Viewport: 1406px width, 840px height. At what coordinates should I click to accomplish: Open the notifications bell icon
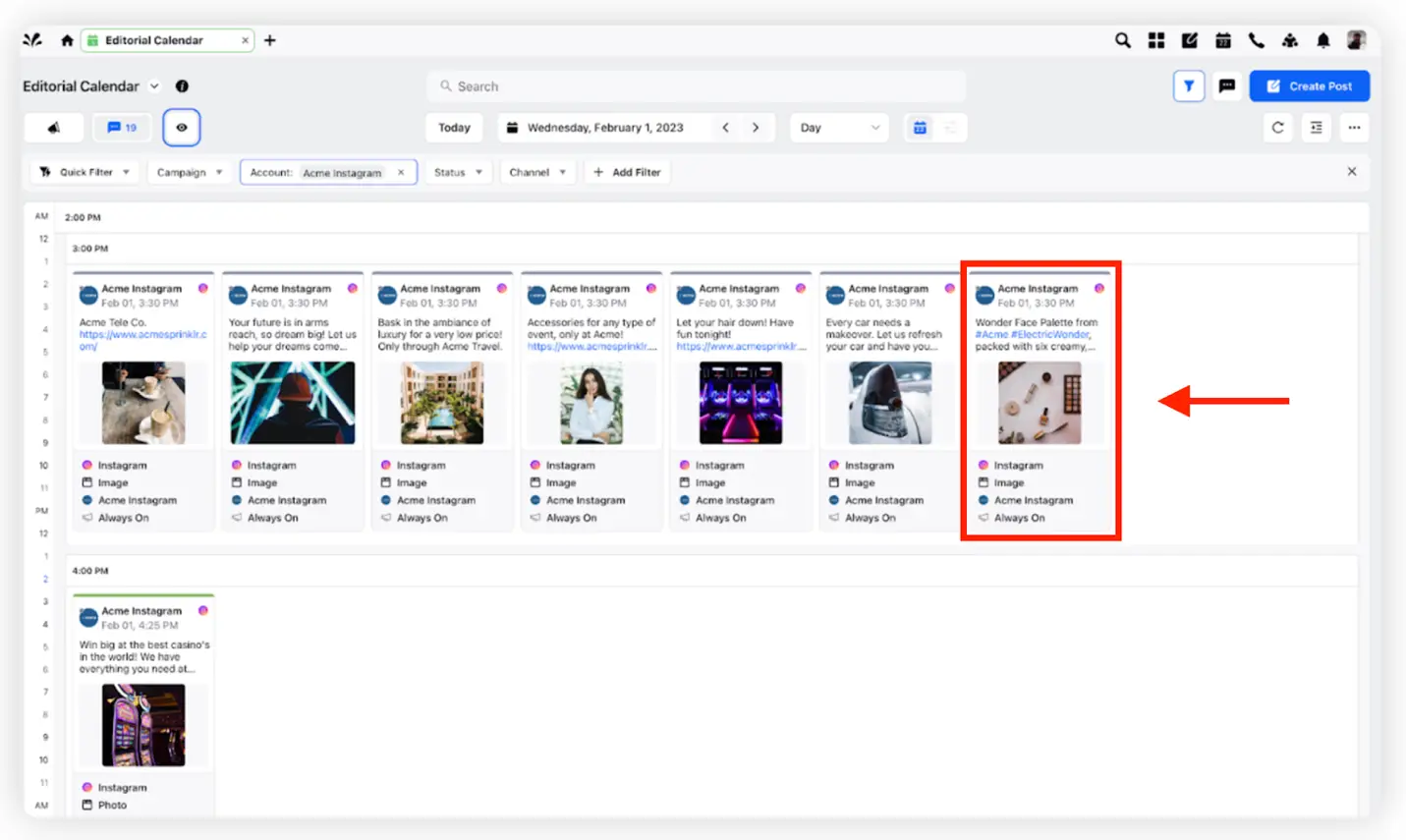(x=1323, y=40)
